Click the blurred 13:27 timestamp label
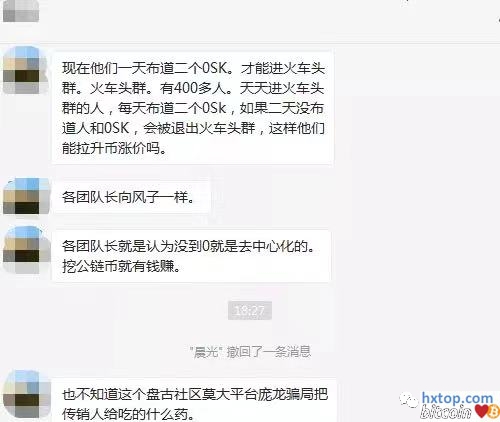 tap(250, 311)
